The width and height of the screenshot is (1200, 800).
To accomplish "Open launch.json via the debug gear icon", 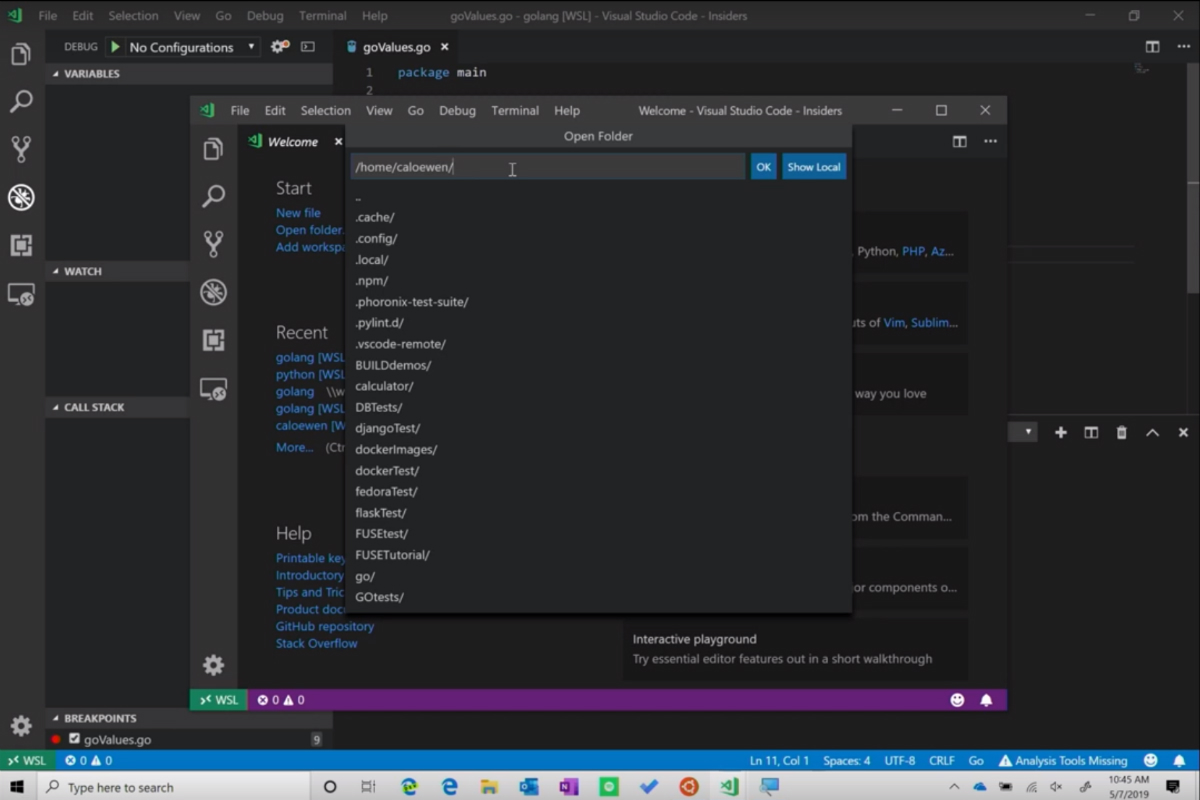I will point(280,47).
